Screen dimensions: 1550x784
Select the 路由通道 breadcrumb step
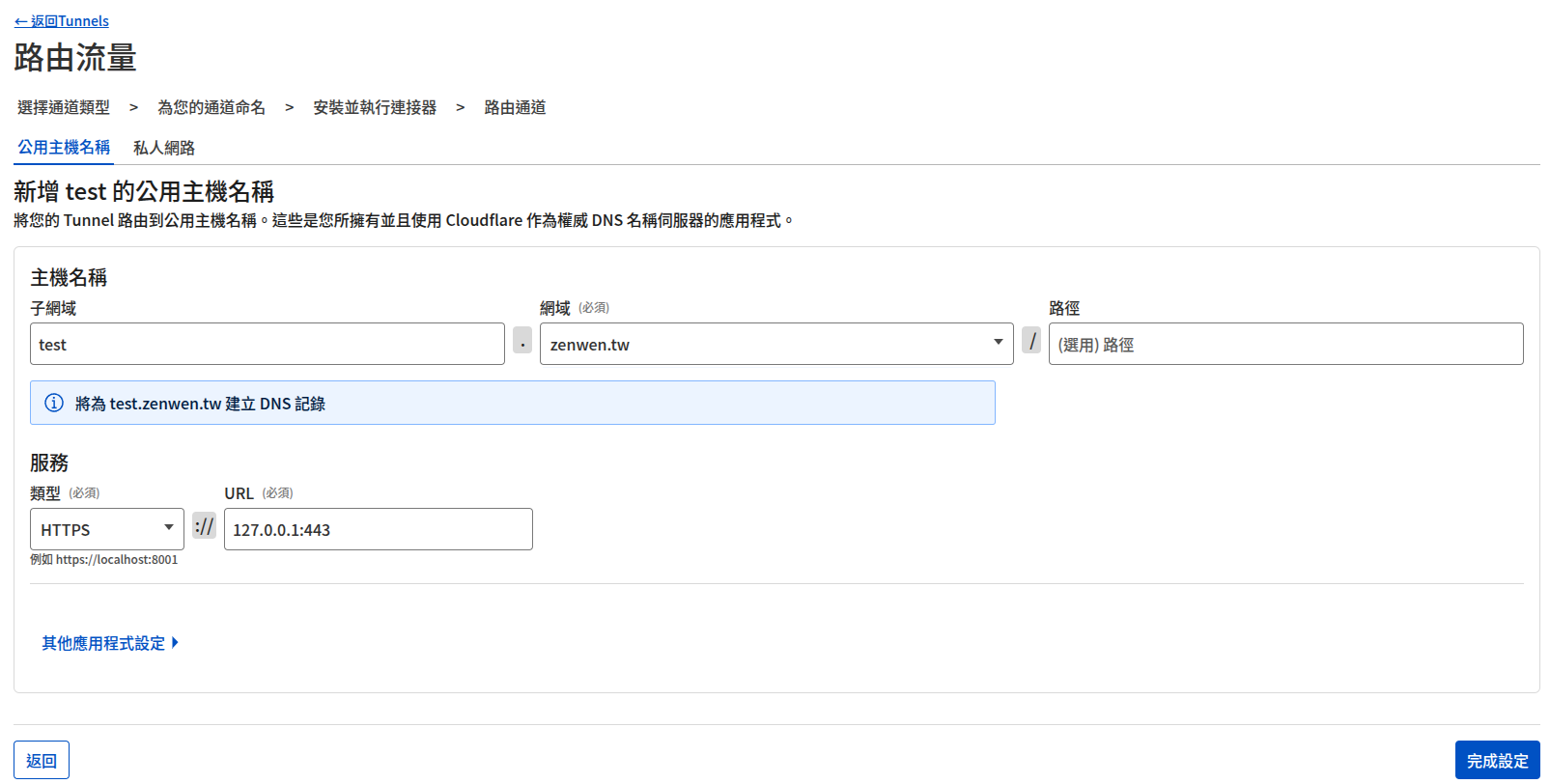tap(515, 107)
